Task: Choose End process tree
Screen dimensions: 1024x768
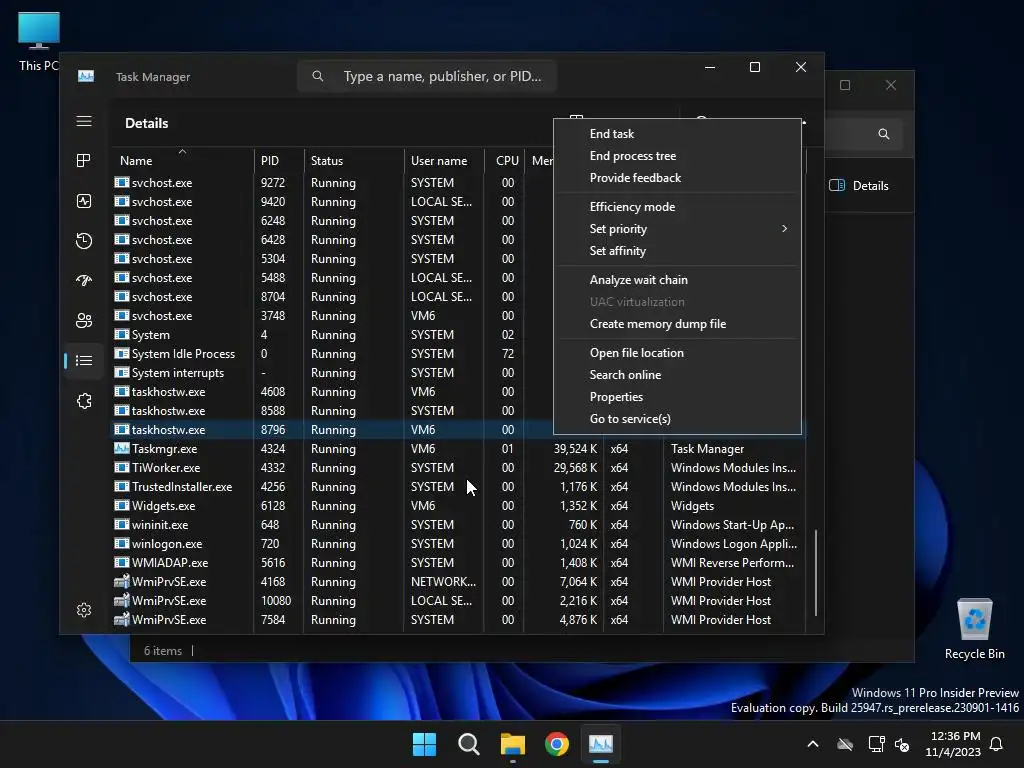Action: coord(677,155)
